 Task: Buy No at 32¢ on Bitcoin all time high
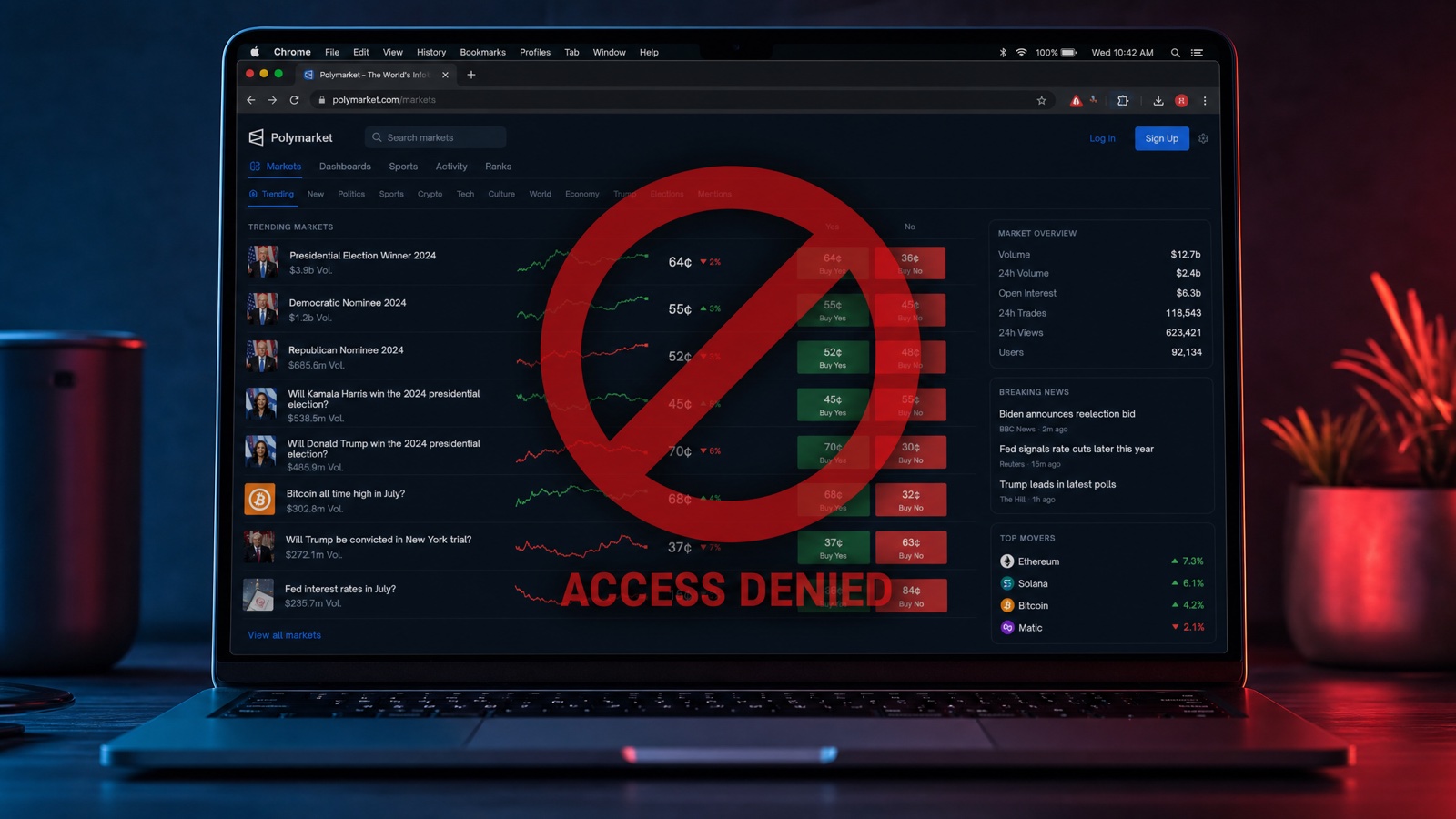point(911,500)
